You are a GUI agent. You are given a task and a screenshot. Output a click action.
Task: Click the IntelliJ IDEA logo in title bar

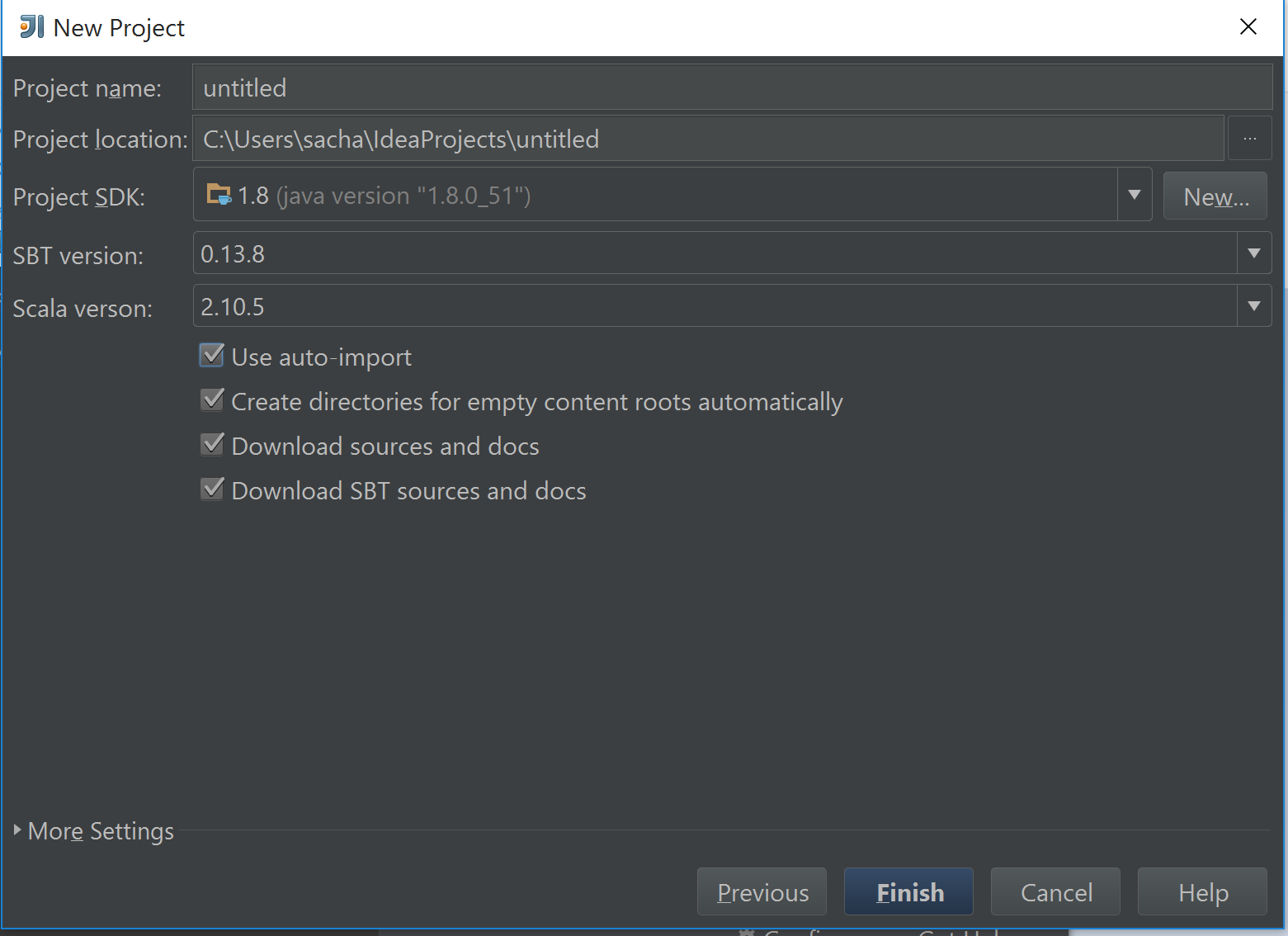point(31,27)
